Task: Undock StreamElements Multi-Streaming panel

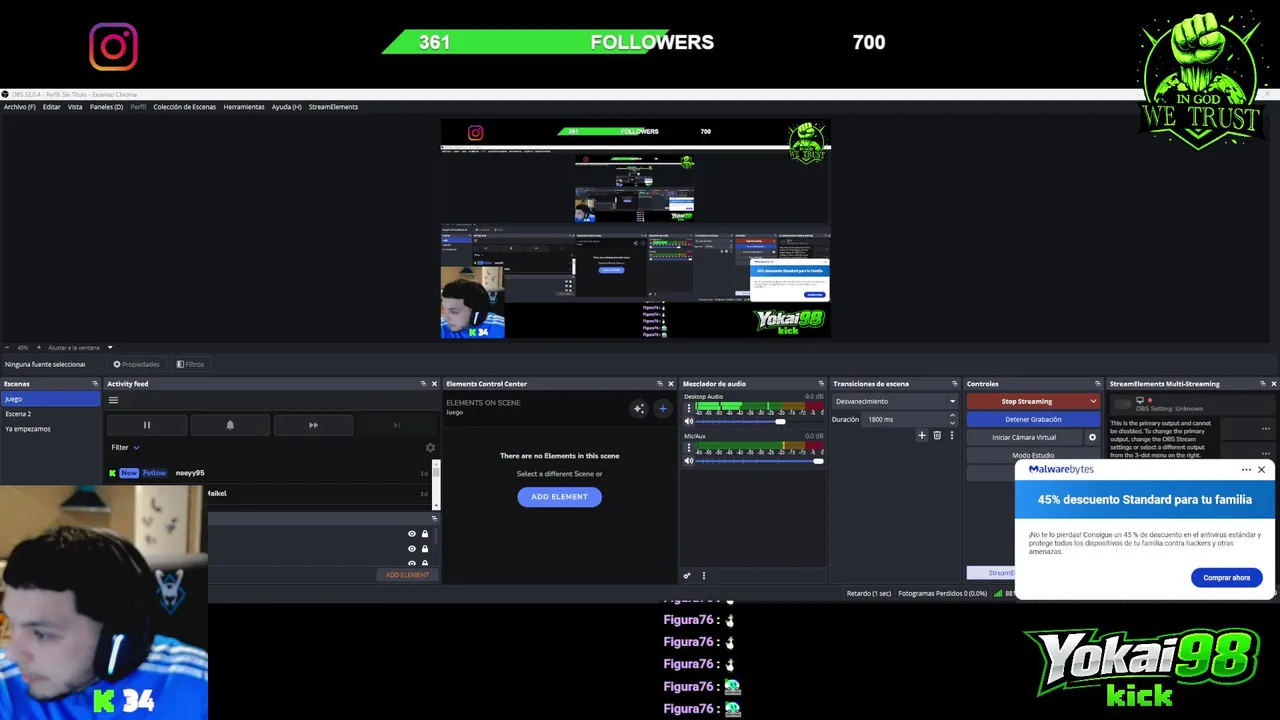Action: tap(1262, 384)
